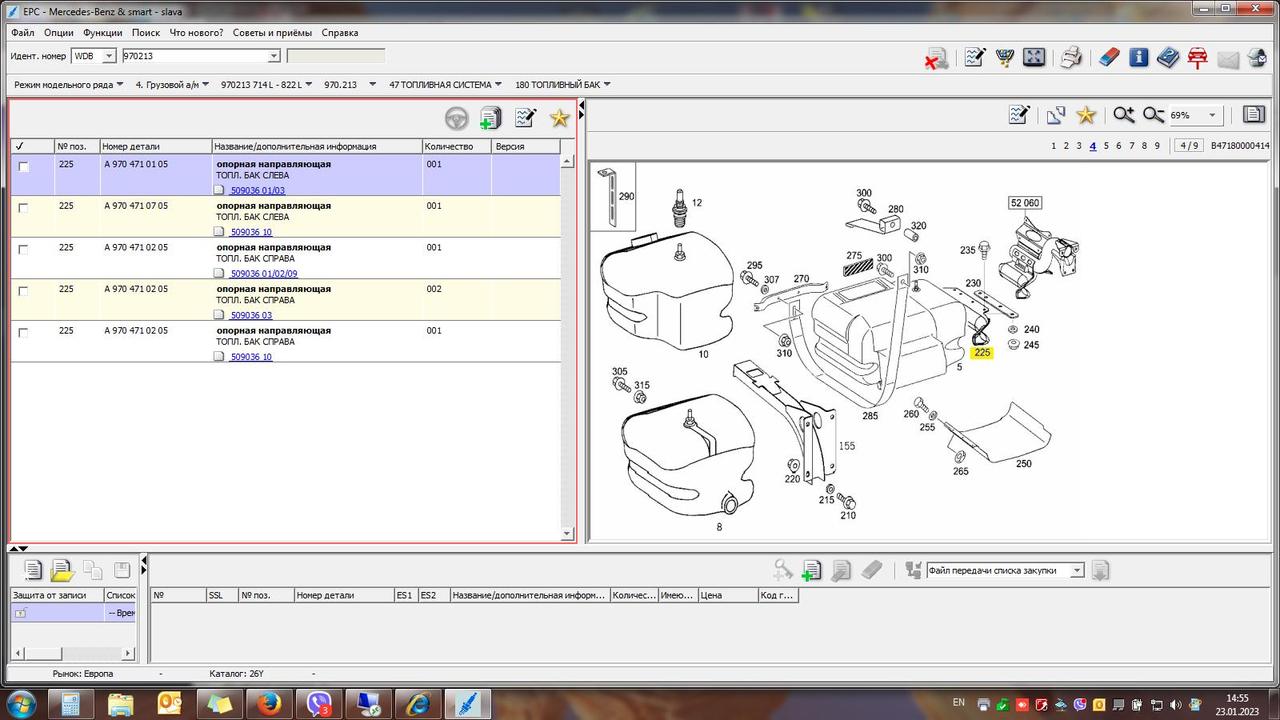Click the delete order icon with red X
This screenshot has height=720, width=1280.
[x=935, y=58]
